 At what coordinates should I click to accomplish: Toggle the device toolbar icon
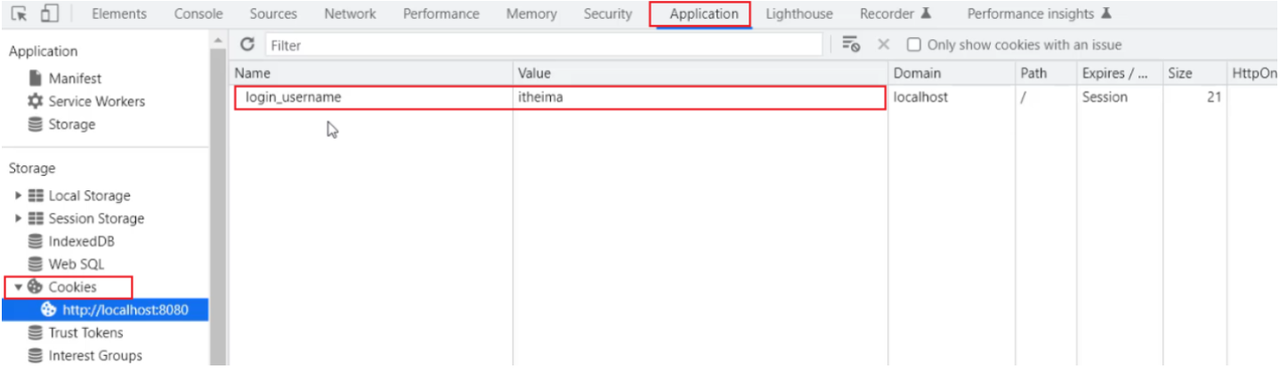click(50, 14)
